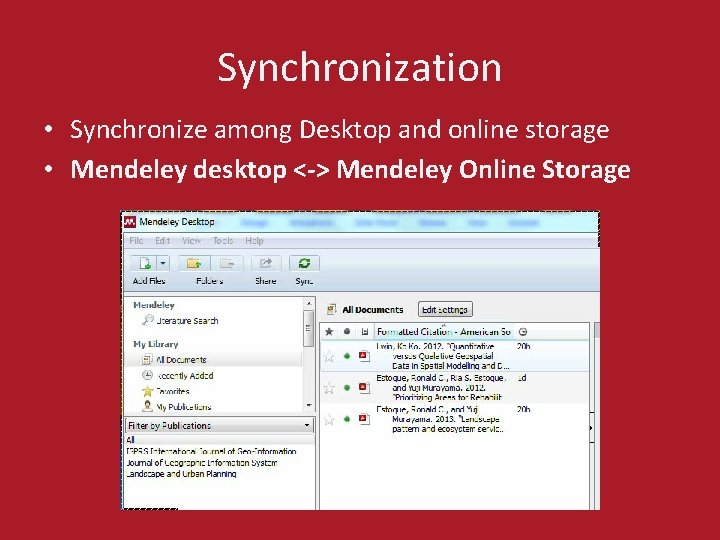
Task: Click the Add Files document icon
Action: [144, 263]
